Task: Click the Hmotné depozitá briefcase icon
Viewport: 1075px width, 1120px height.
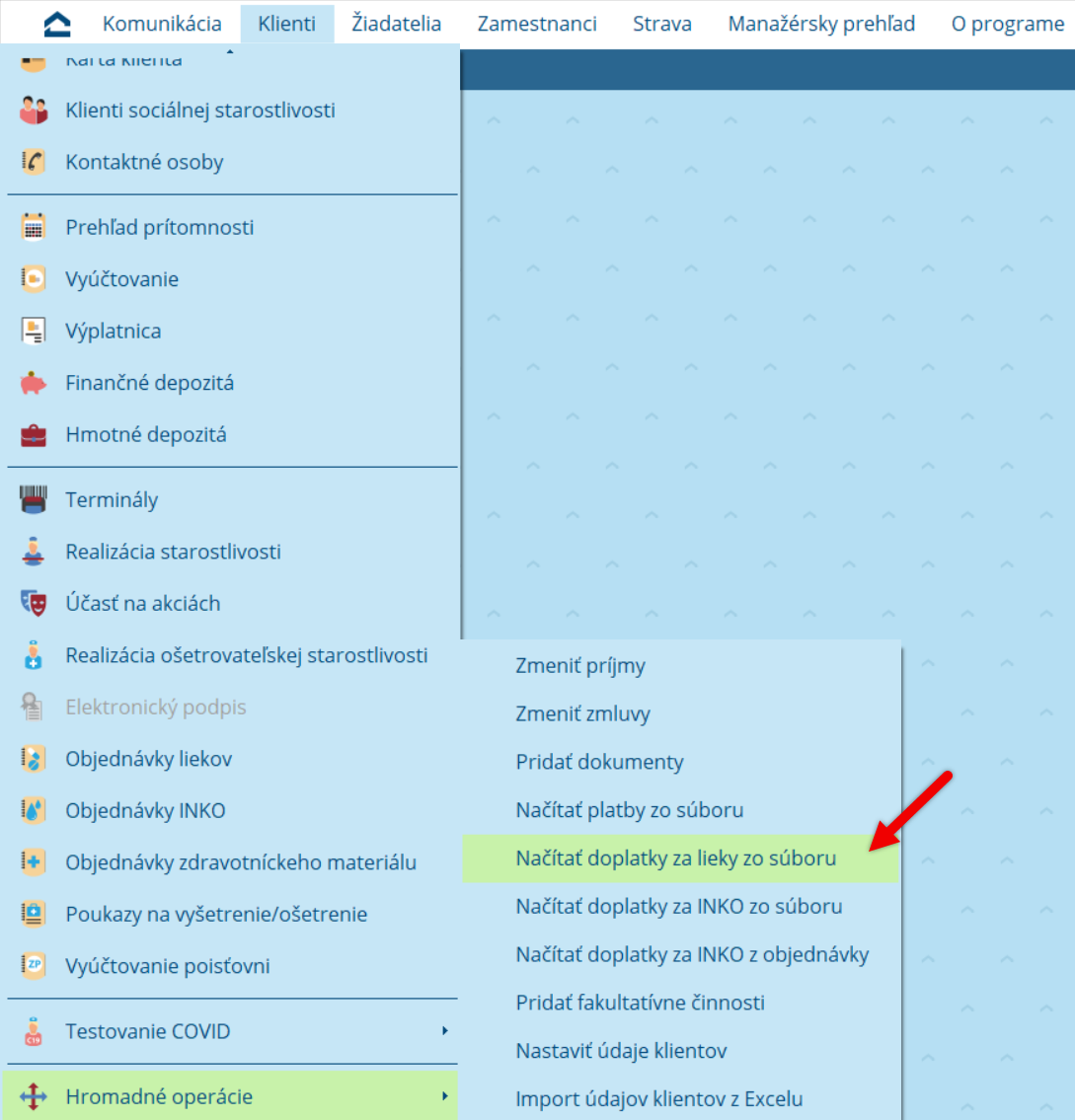Action: (33, 435)
